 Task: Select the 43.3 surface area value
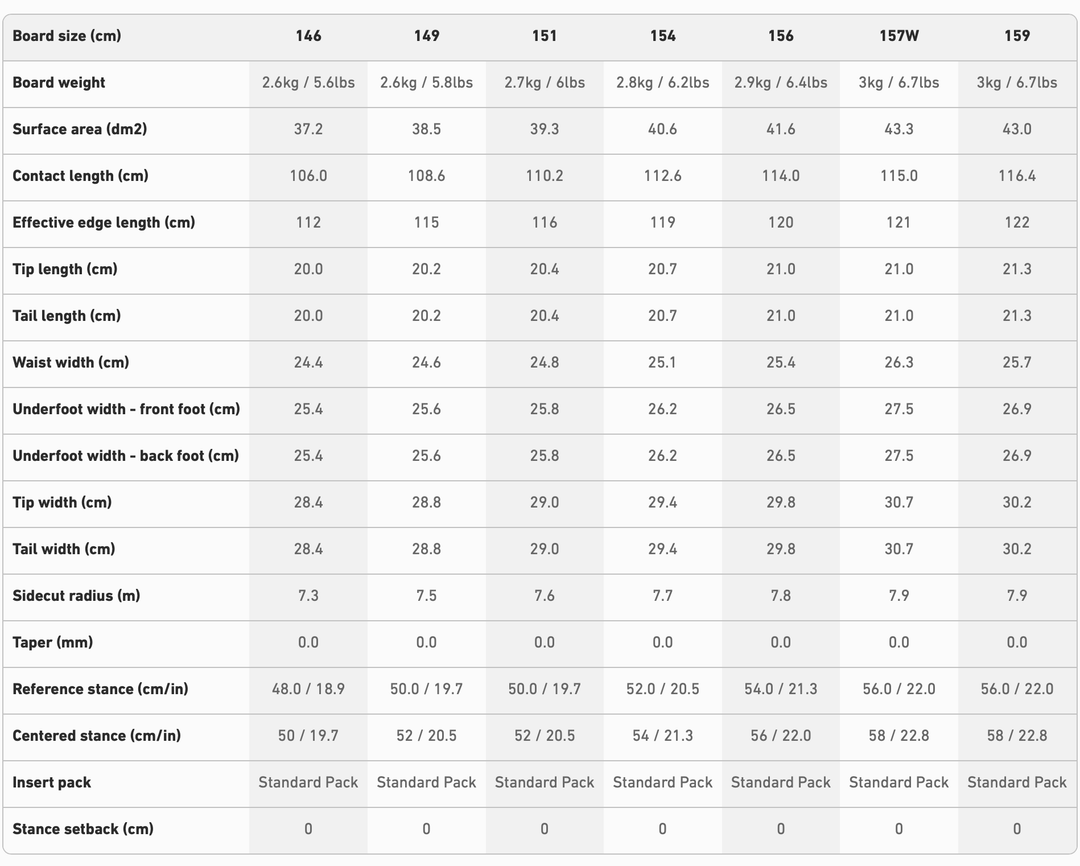tap(898, 130)
